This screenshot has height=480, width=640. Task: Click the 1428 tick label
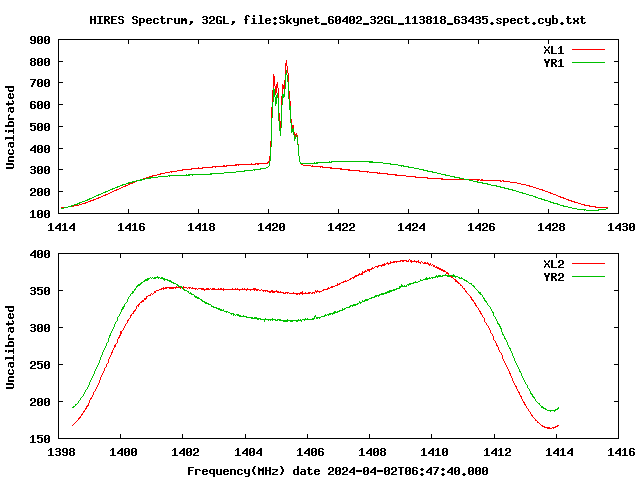tap(551, 227)
